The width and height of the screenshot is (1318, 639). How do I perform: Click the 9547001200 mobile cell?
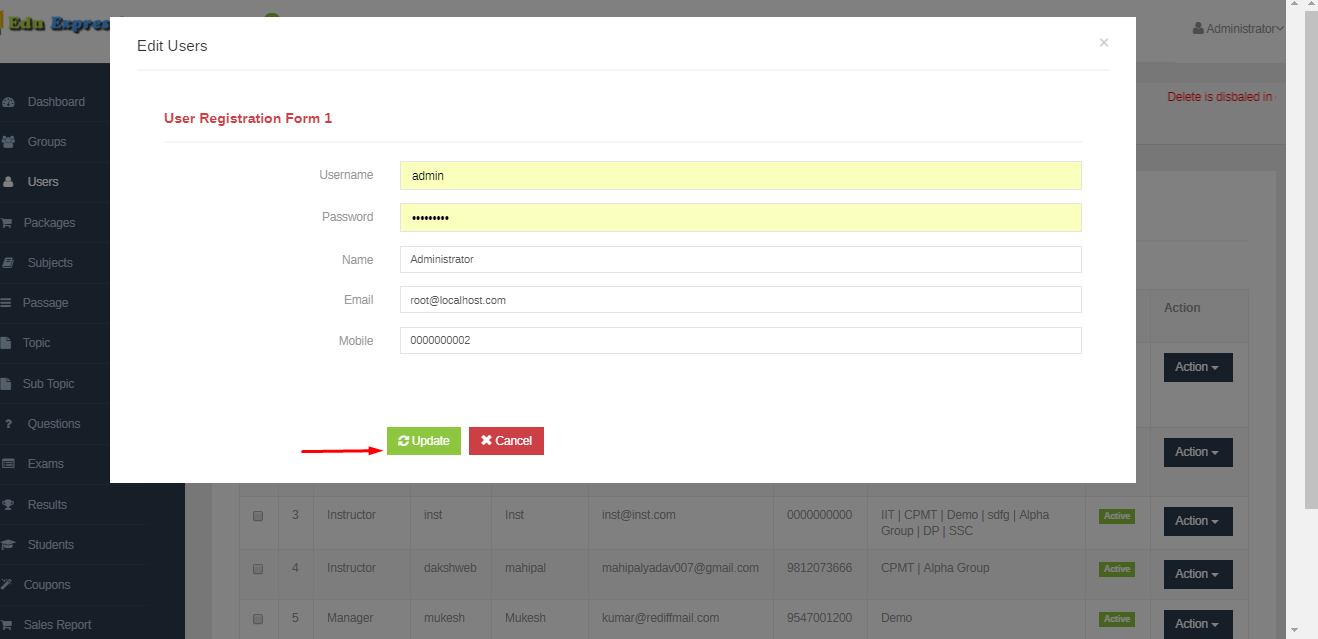click(x=820, y=618)
